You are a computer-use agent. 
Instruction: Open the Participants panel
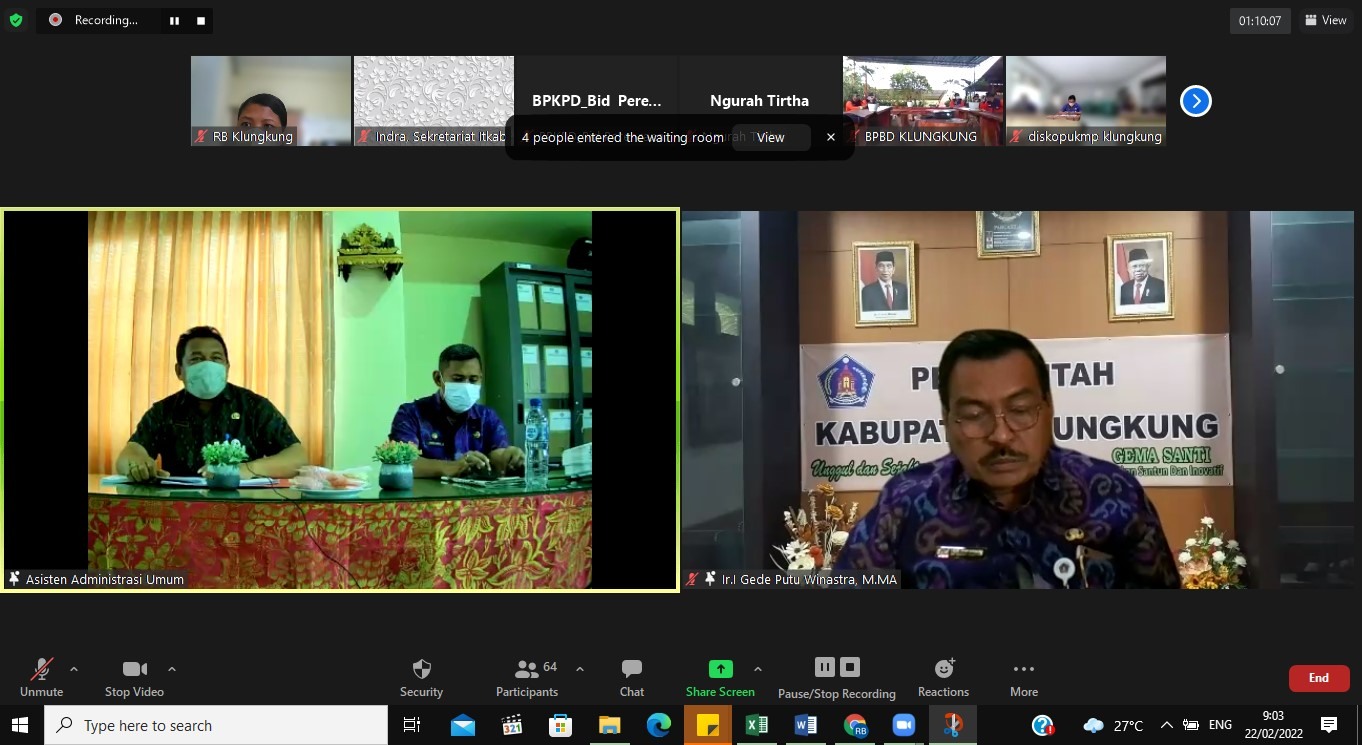(527, 678)
